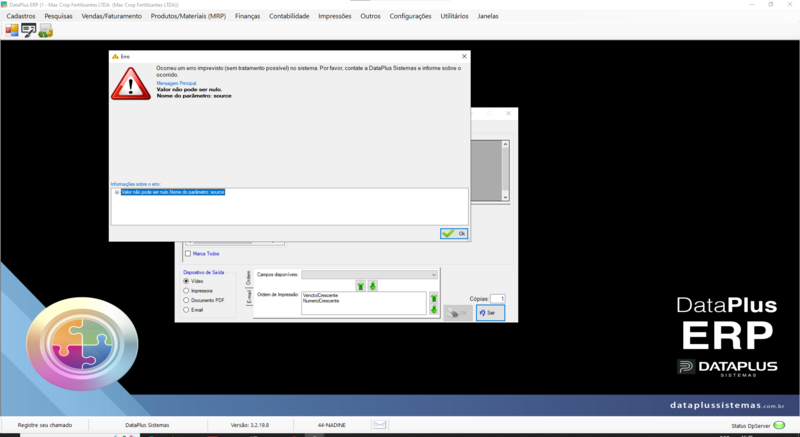The height and width of the screenshot is (437, 800).
Task: Click the screen-with-pen toolbar icon
Action: [x=29, y=31]
